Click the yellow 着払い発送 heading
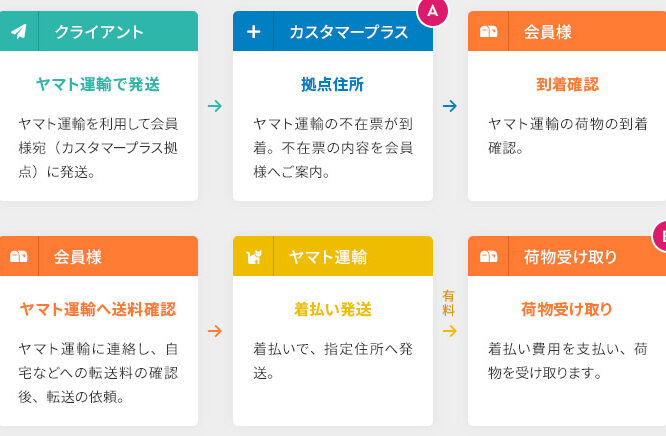The height and width of the screenshot is (436, 666). 333,309
